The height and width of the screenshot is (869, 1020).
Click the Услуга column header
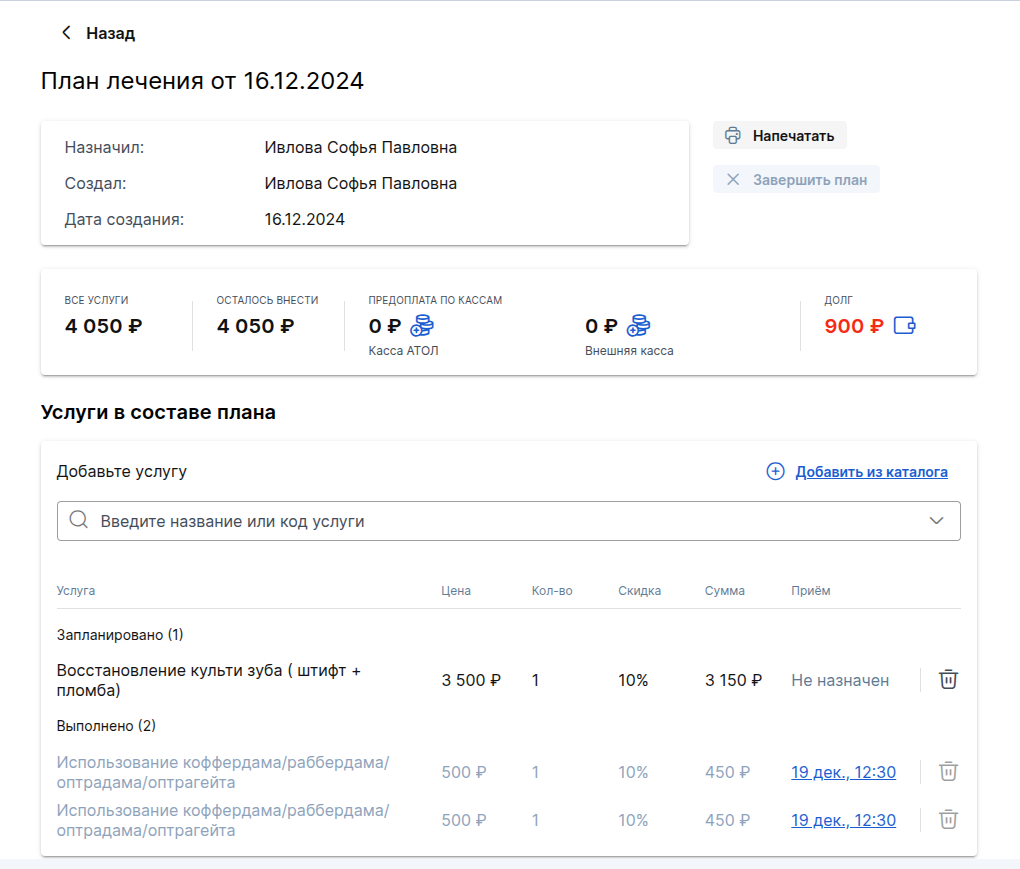[75, 591]
